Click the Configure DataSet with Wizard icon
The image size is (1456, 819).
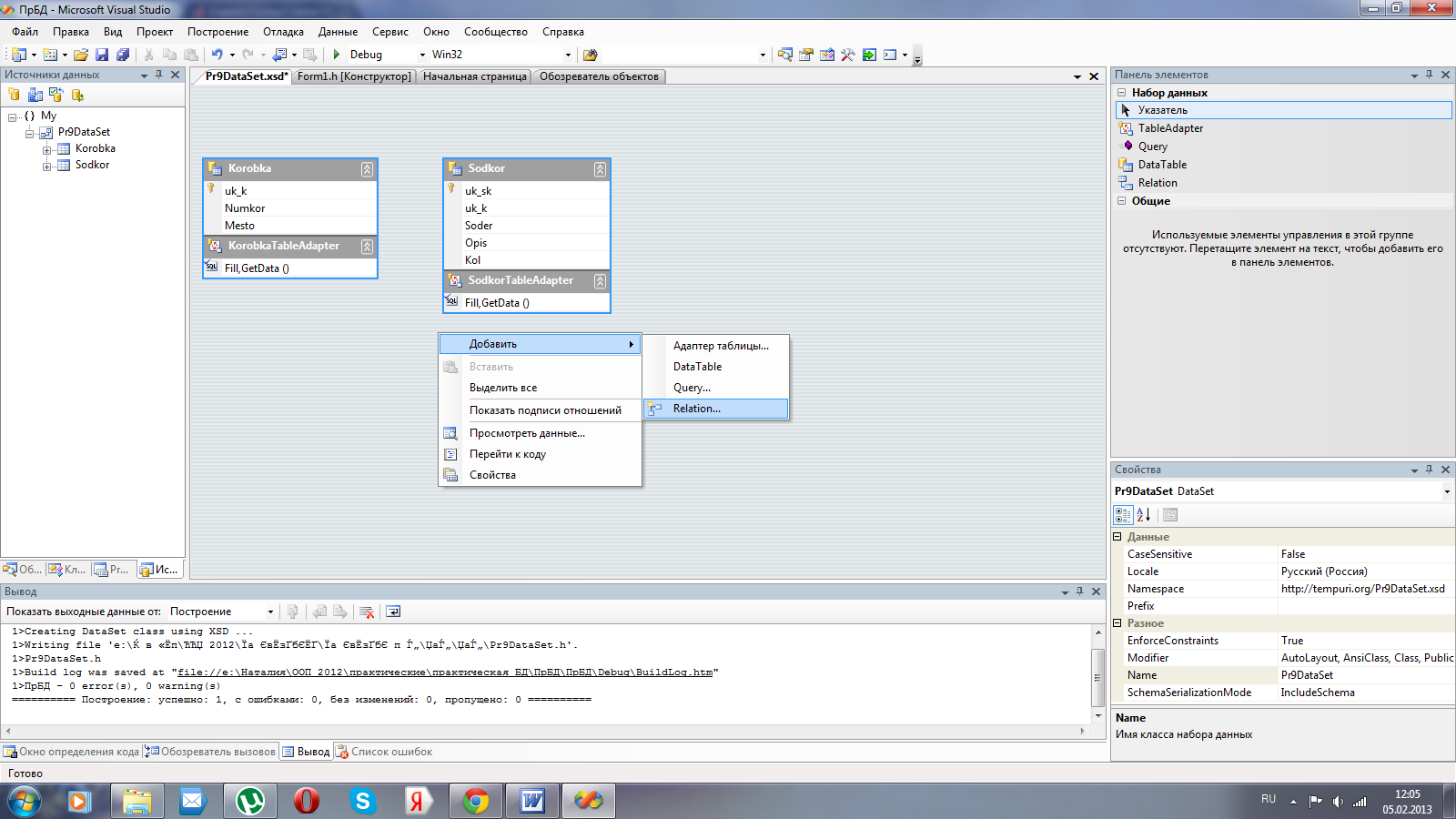click(x=56, y=95)
